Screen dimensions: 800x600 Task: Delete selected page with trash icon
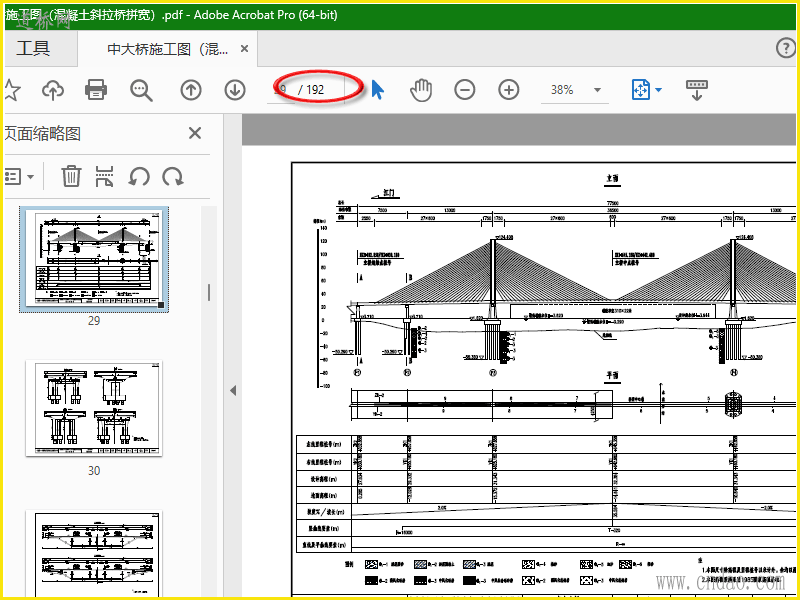(x=71, y=177)
